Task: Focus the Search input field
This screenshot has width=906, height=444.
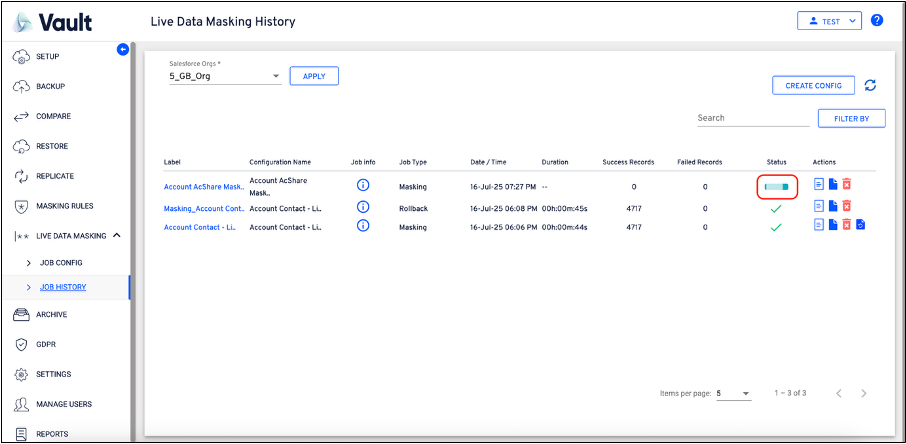Action: 752,118
